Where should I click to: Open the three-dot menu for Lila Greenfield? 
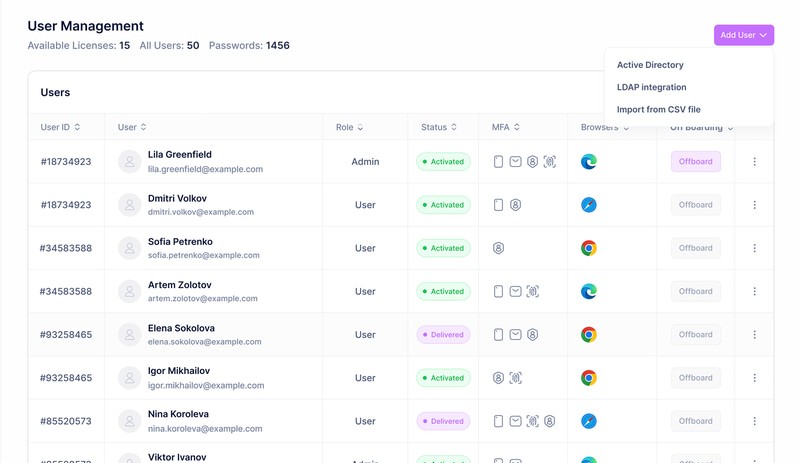(754, 162)
